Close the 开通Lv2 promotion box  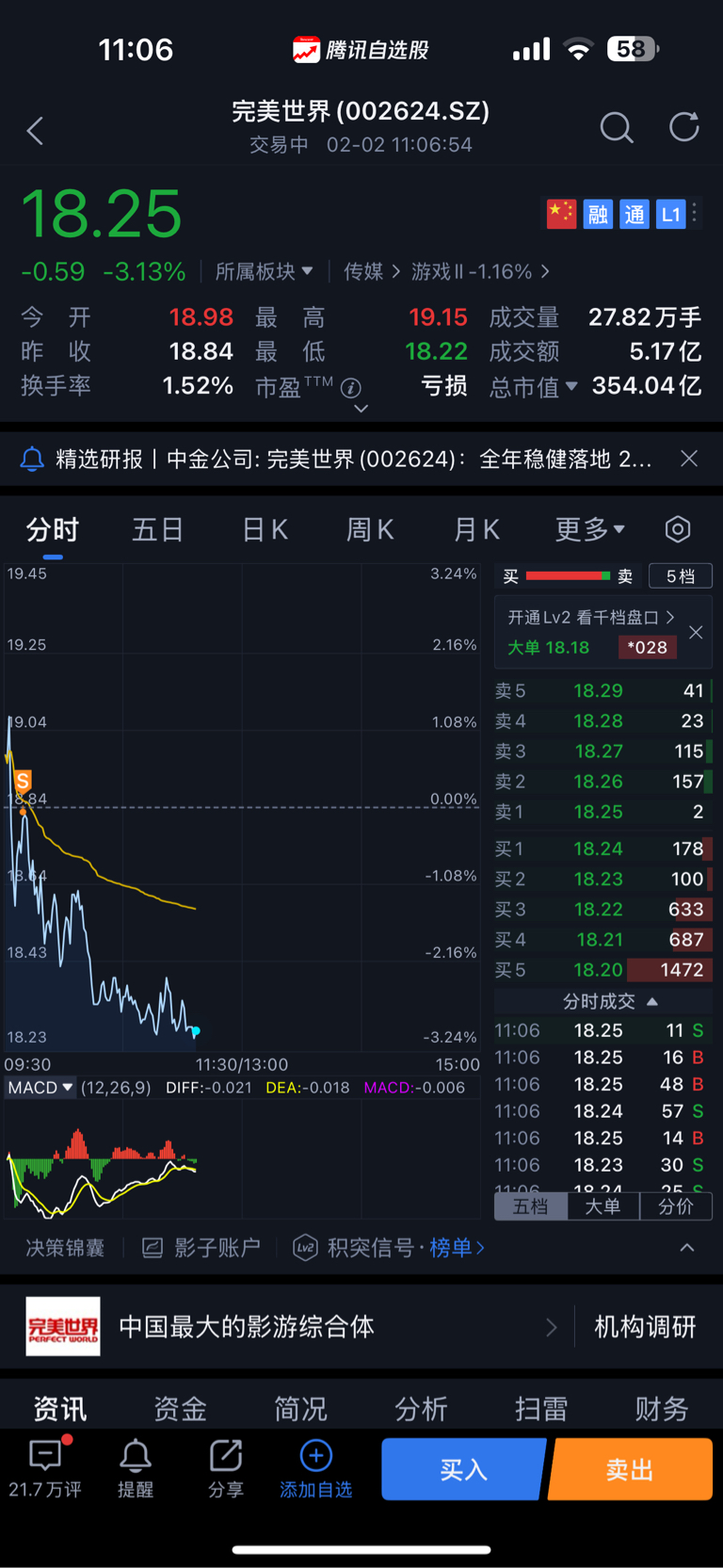point(696,632)
